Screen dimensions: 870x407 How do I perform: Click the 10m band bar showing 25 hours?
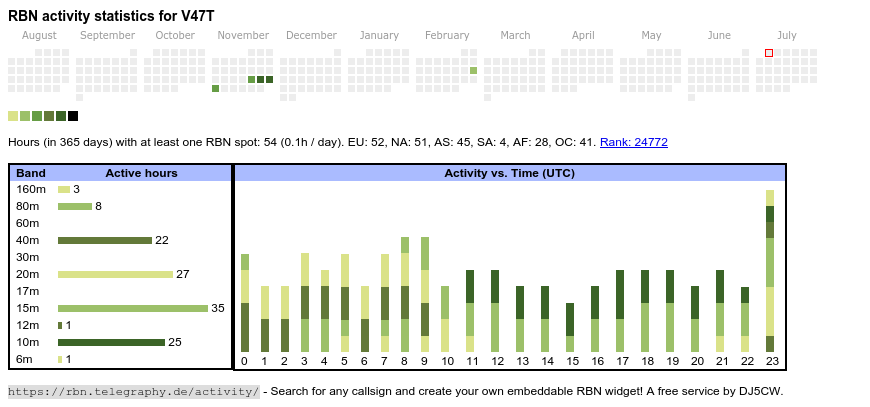110,342
